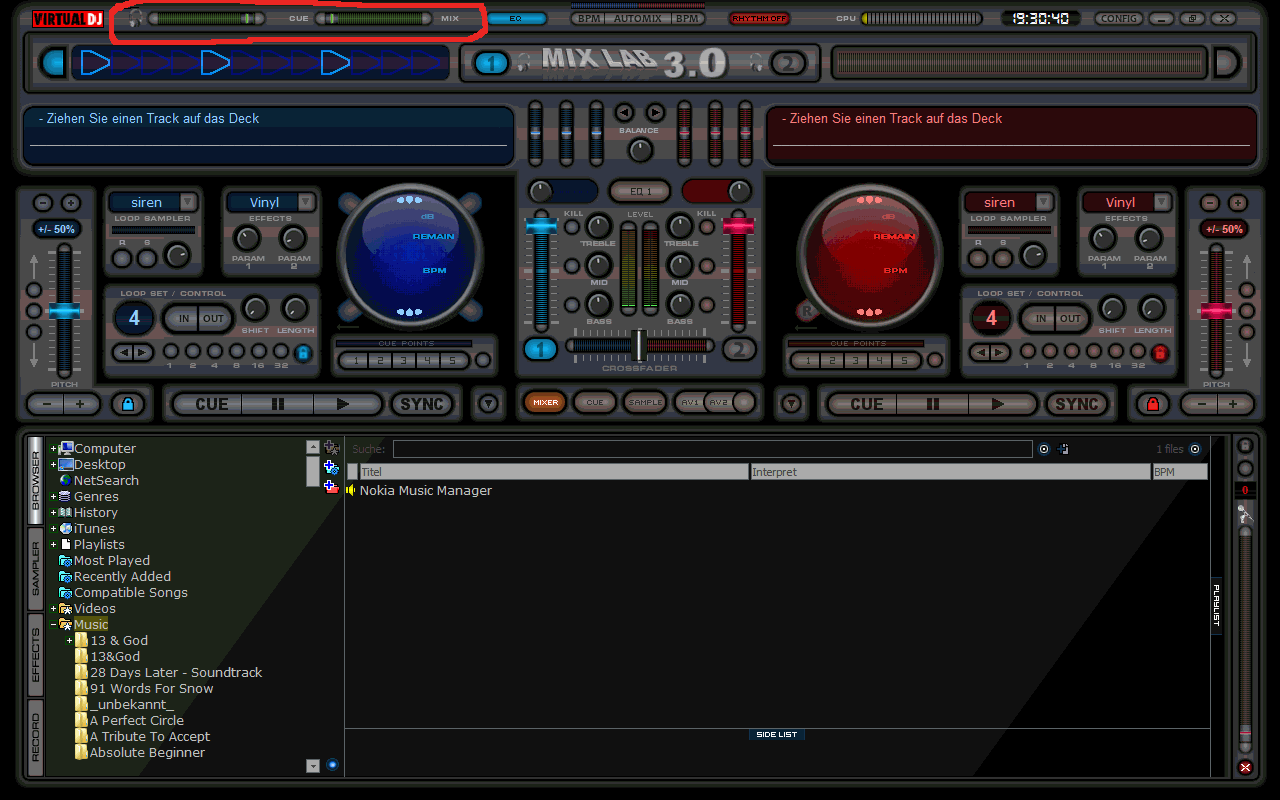This screenshot has width=1280, height=800.
Task: Click the blue circle icon below the folder tree
Action: pos(332,765)
